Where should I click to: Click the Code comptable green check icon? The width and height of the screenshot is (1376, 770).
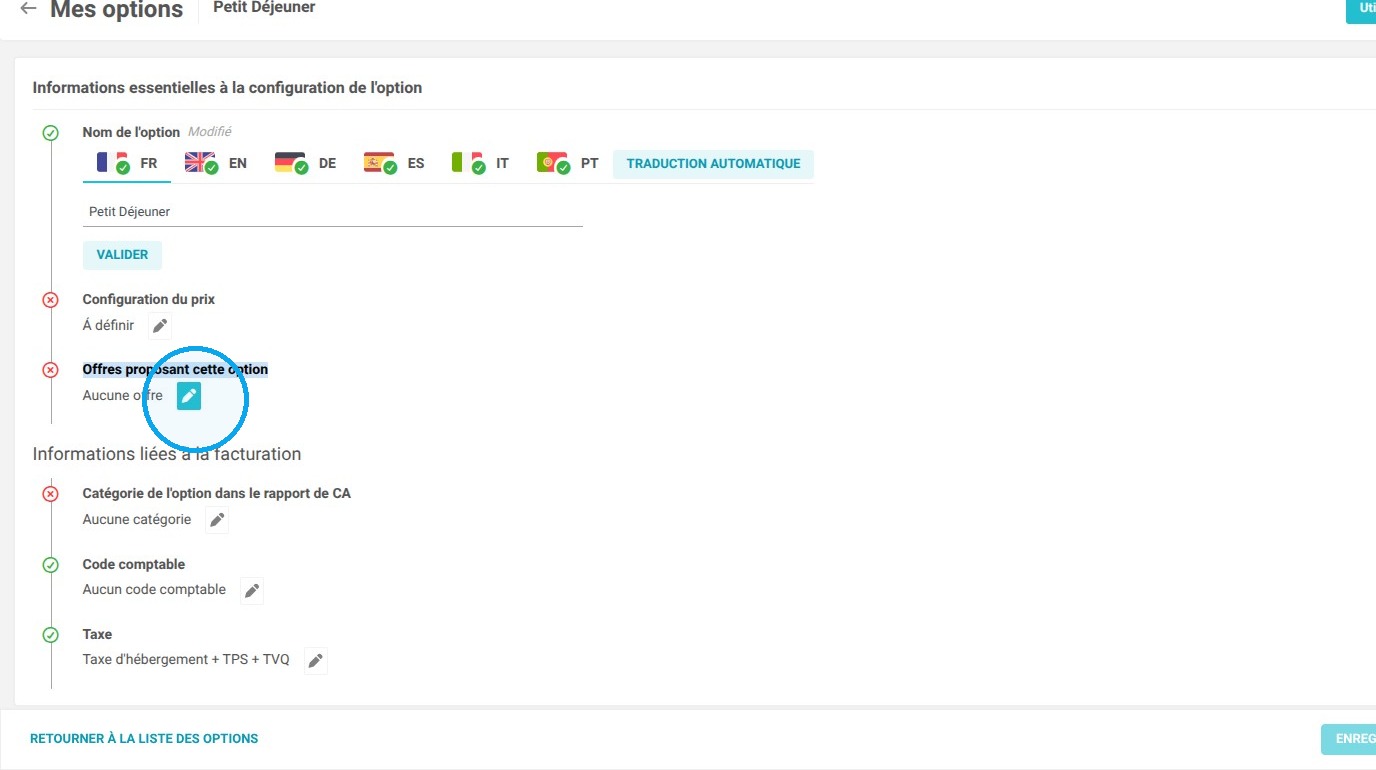[x=51, y=565]
